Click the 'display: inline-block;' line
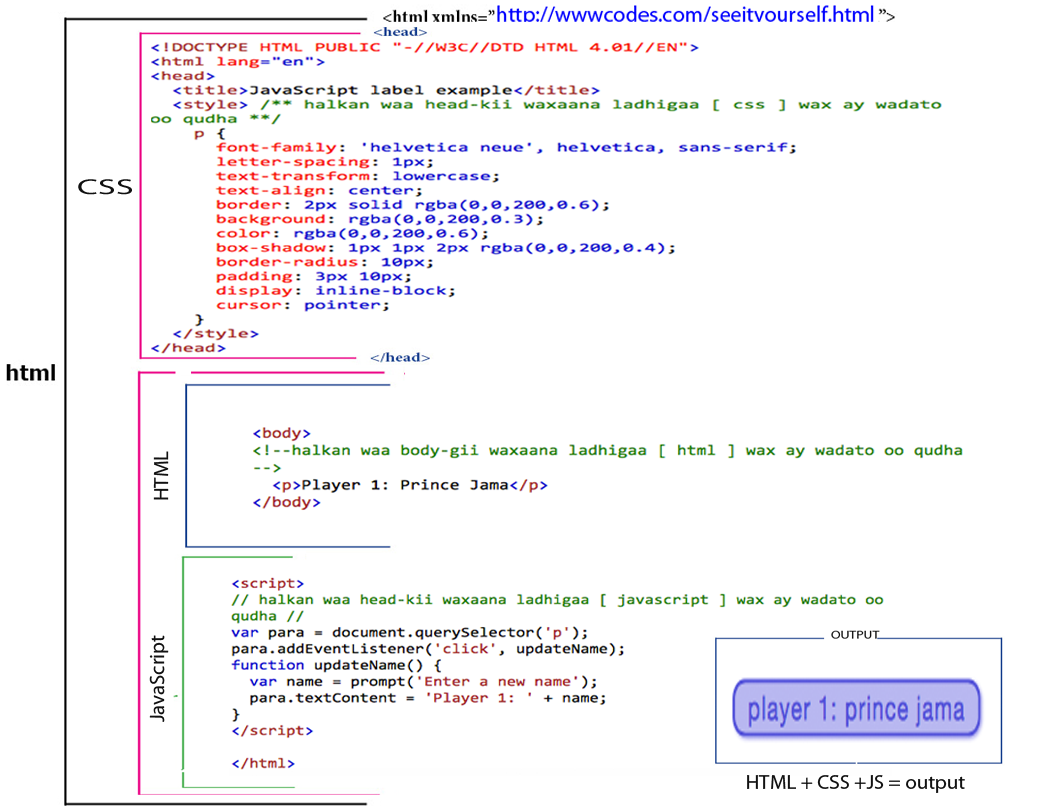Image resolution: width=1049 pixels, height=806 pixels. (335, 291)
